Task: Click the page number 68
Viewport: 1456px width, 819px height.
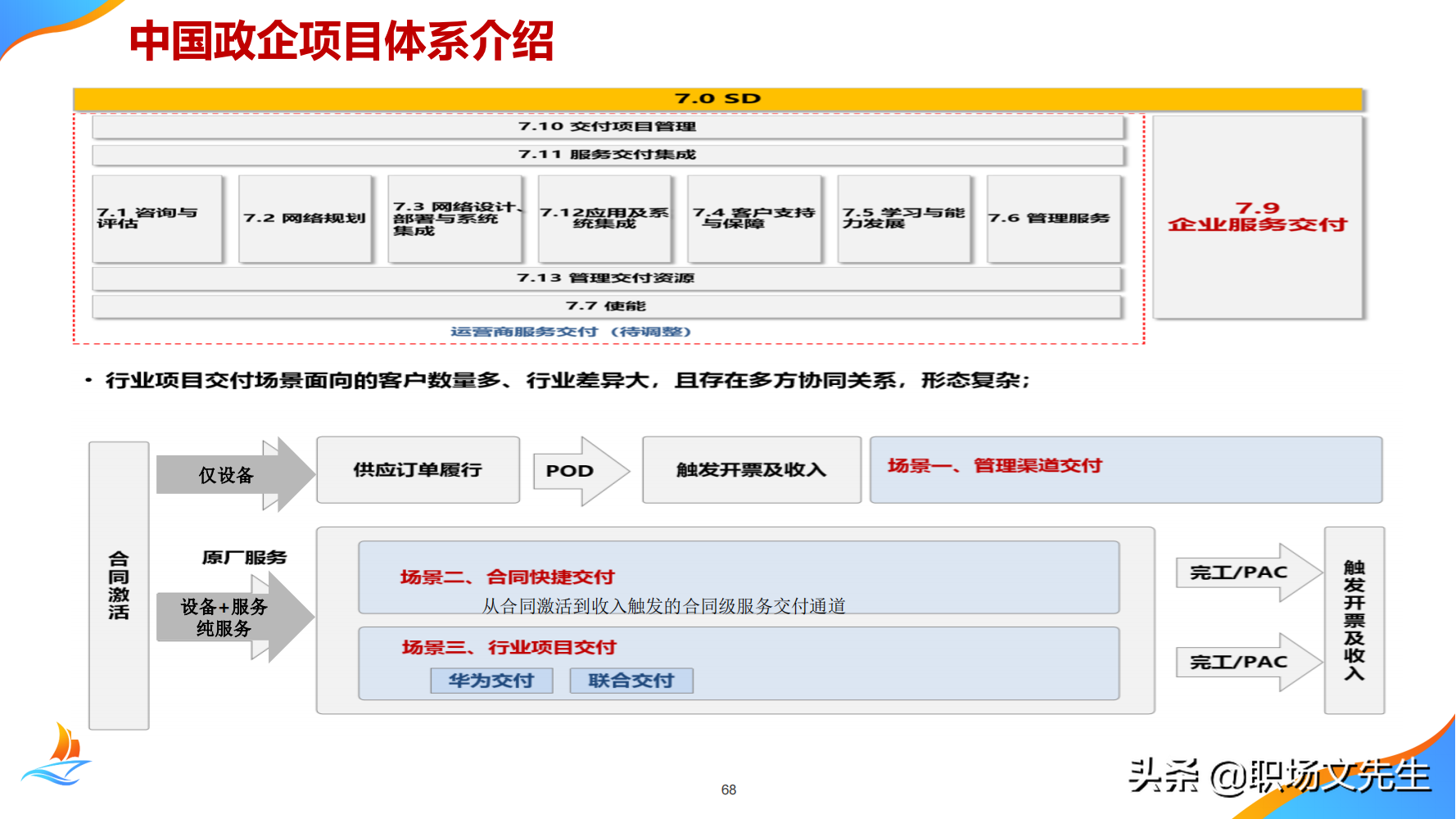Action: pos(728,790)
